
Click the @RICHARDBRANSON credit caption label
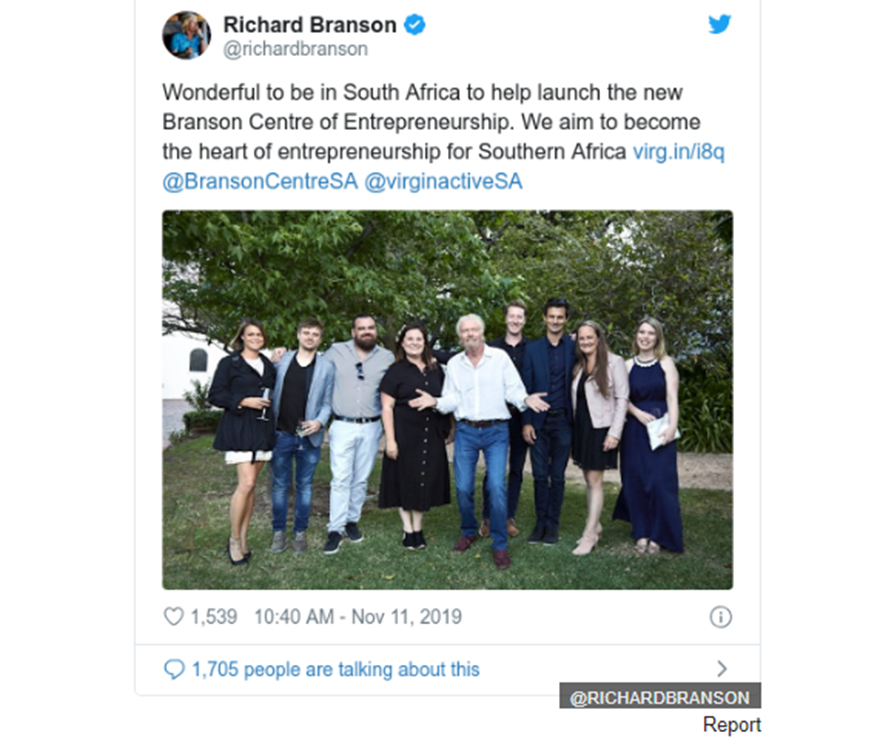click(659, 697)
